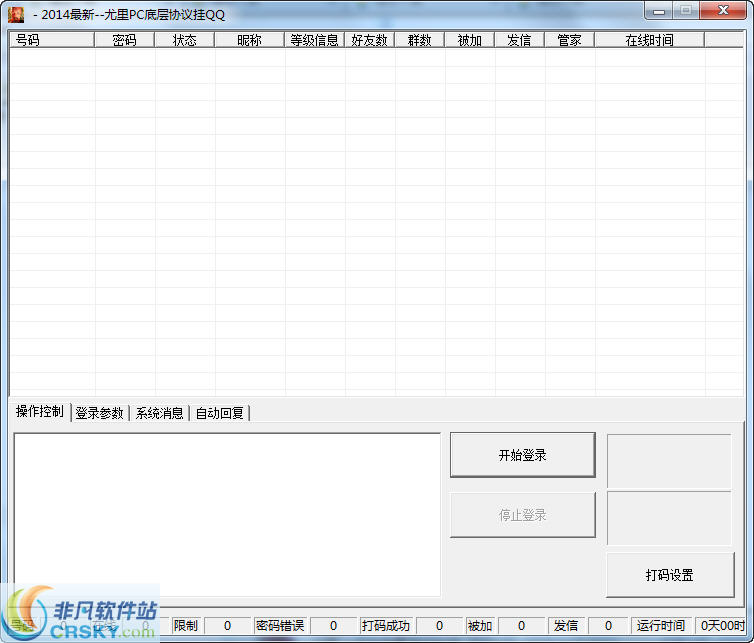Click the 停止登录 button
The image size is (754, 643).
pos(523,515)
